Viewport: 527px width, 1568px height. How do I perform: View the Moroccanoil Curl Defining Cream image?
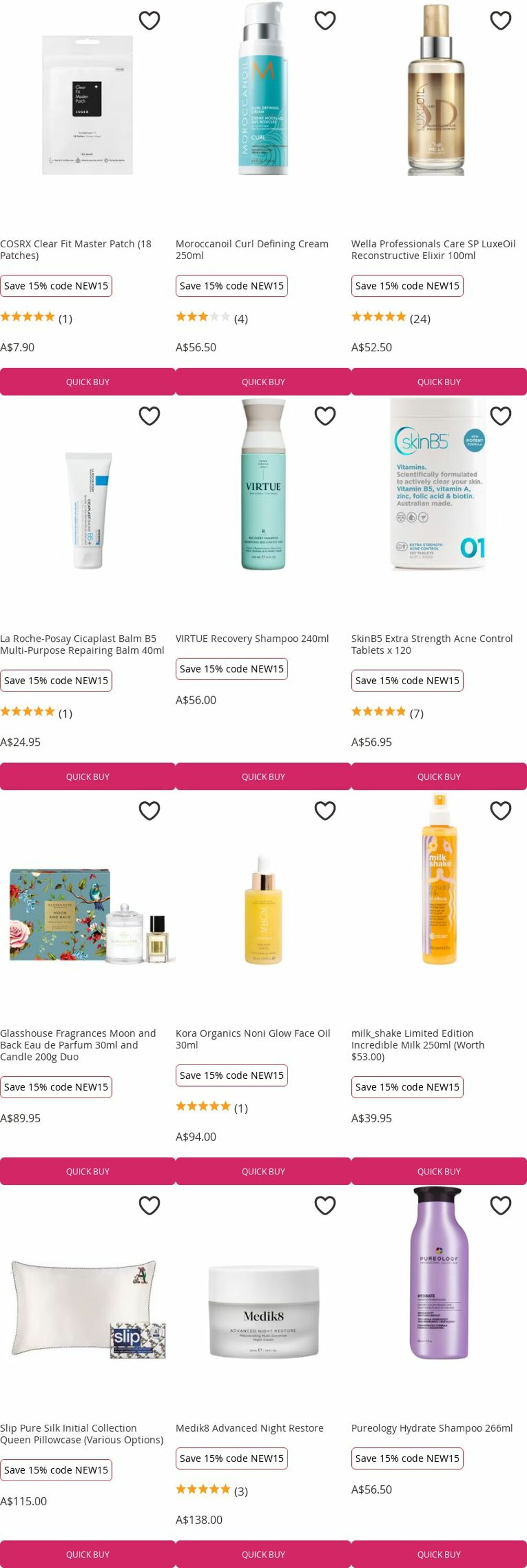pyautogui.click(x=263, y=88)
